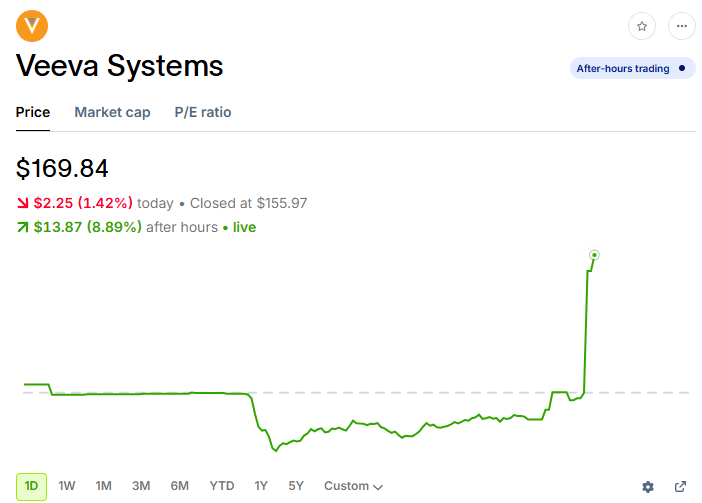Viewport: 702px width, 503px height.
Task: Switch to the P/E ratio tab
Action: 203,112
